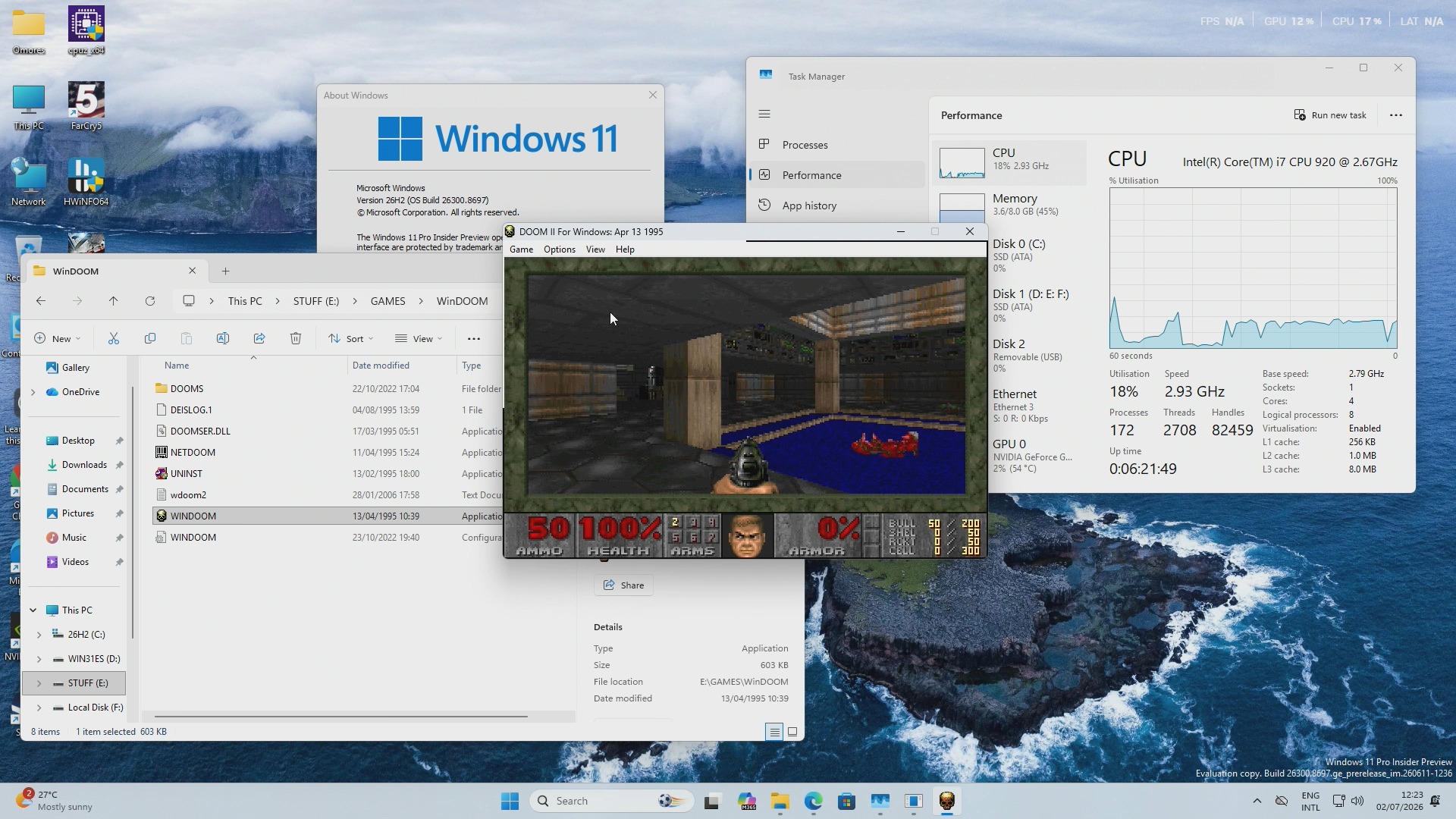
Task: Open the FarCry5 desktop shortcut
Action: [86, 106]
